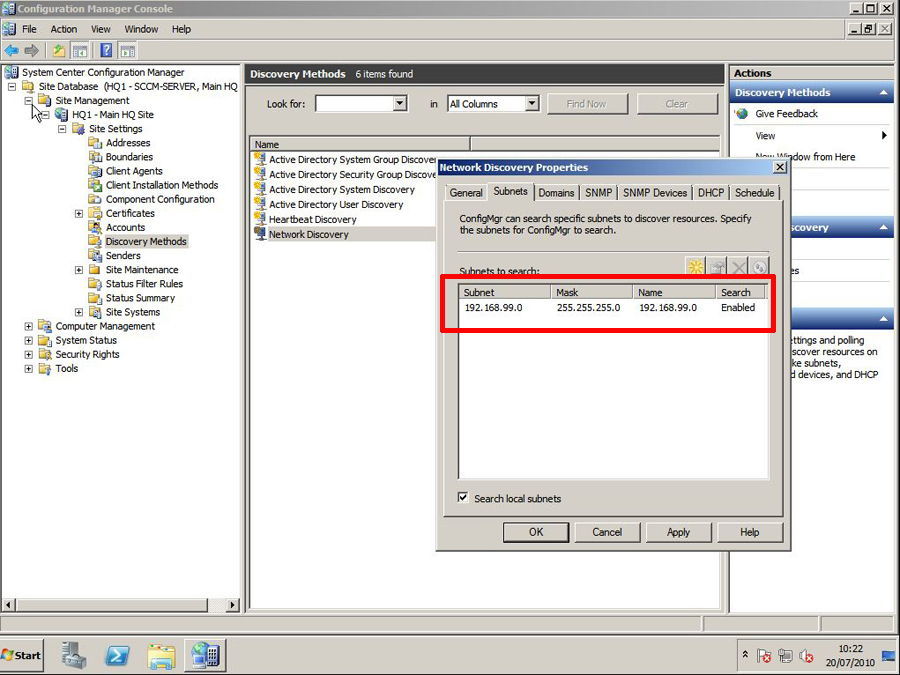Sort by the Mask column header
Screen dimensions: 900x675
pos(591,292)
